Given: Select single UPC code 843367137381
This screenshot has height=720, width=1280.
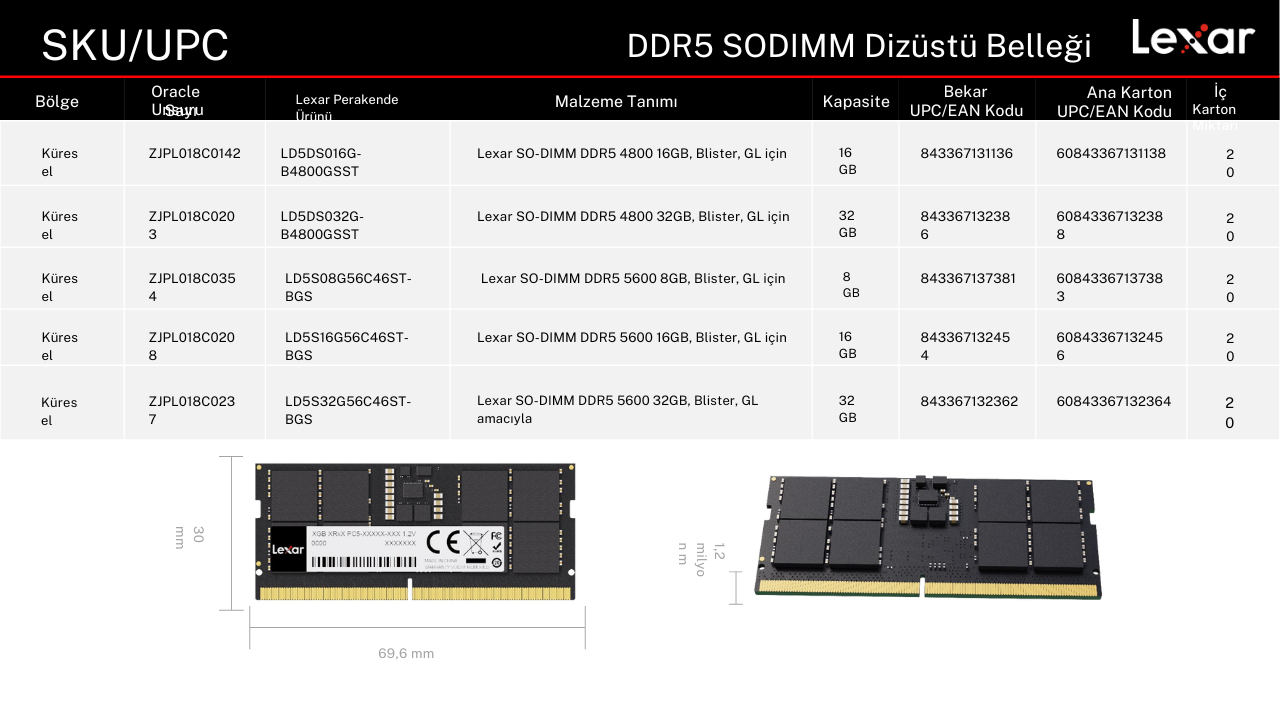Looking at the screenshot, I should pyautogui.click(x=968, y=278).
